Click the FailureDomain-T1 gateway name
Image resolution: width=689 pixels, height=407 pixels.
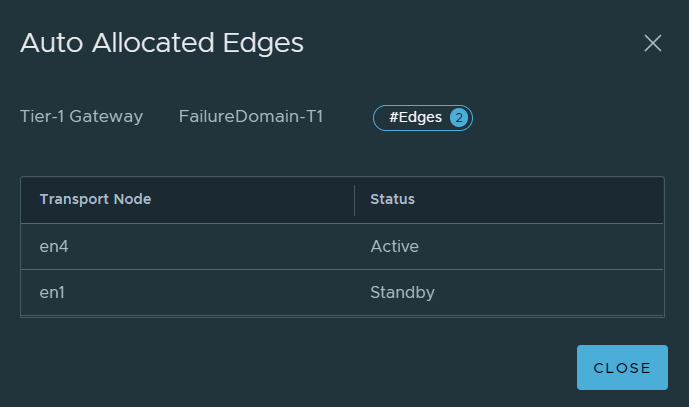click(x=251, y=116)
